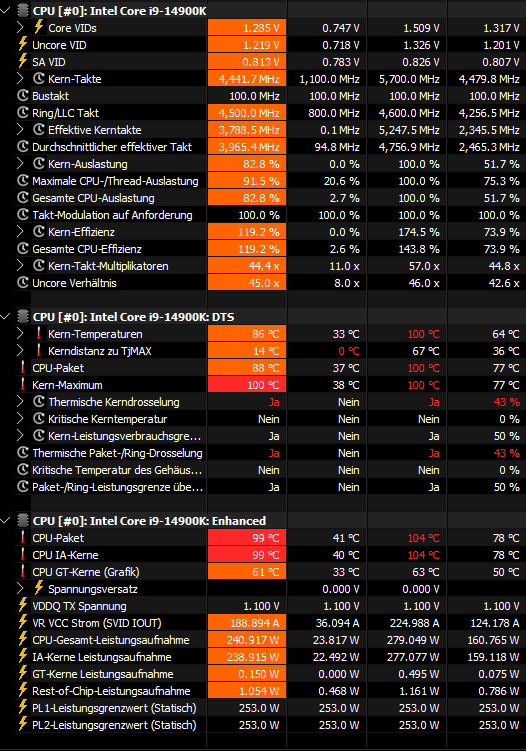Click the clock icon beside Paket-/Ring-Leistungsgrenze

click(x=23, y=487)
